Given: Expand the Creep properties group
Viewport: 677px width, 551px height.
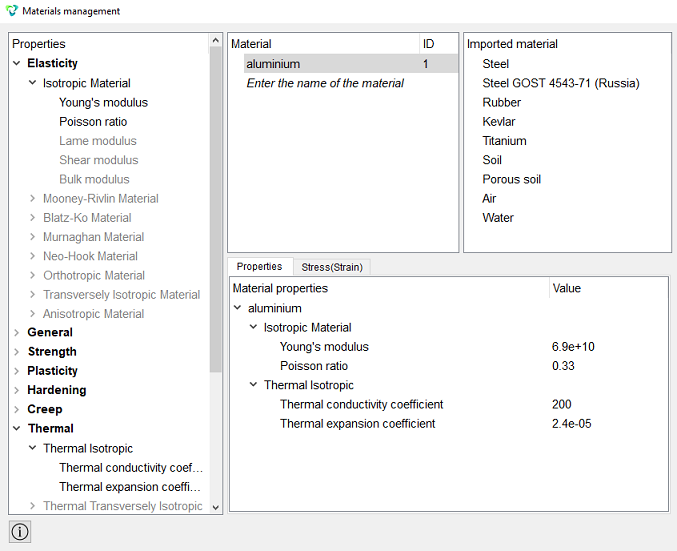Looking at the screenshot, I should tap(17, 409).
